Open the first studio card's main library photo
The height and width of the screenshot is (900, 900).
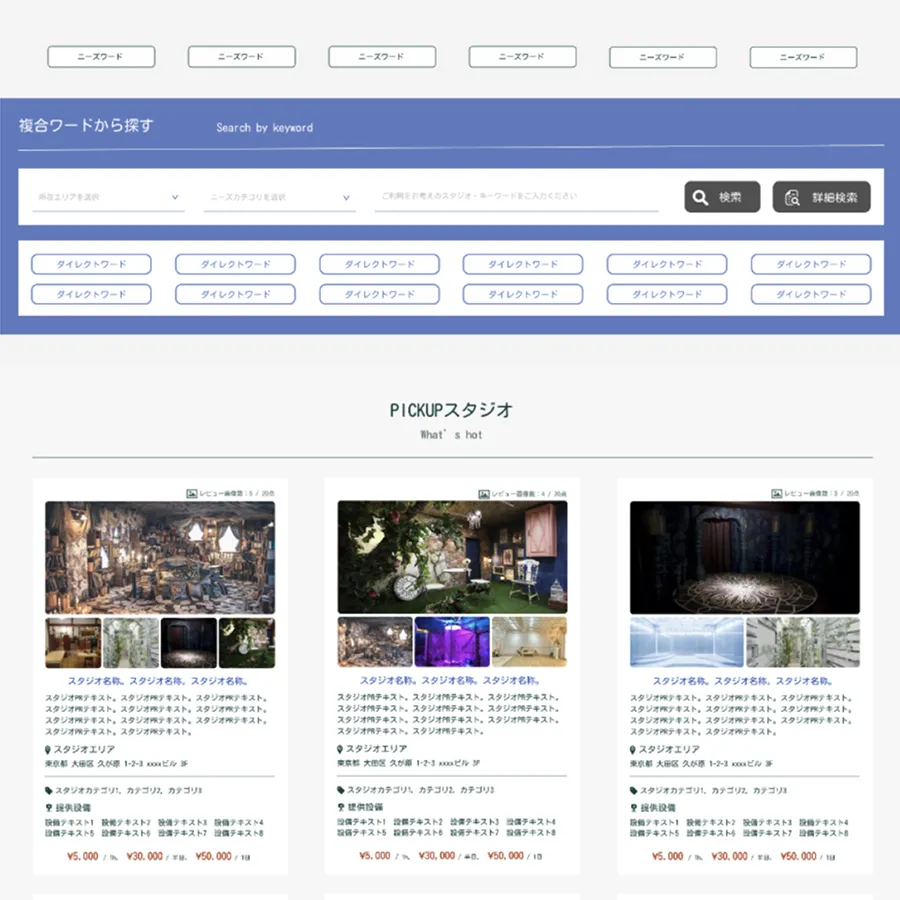click(x=160, y=557)
